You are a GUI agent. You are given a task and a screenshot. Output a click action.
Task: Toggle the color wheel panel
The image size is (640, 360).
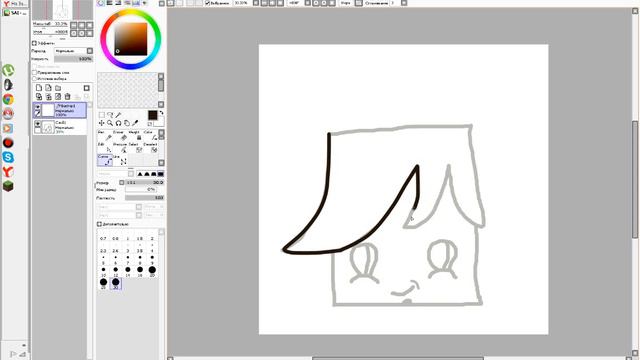pos(101,3)
